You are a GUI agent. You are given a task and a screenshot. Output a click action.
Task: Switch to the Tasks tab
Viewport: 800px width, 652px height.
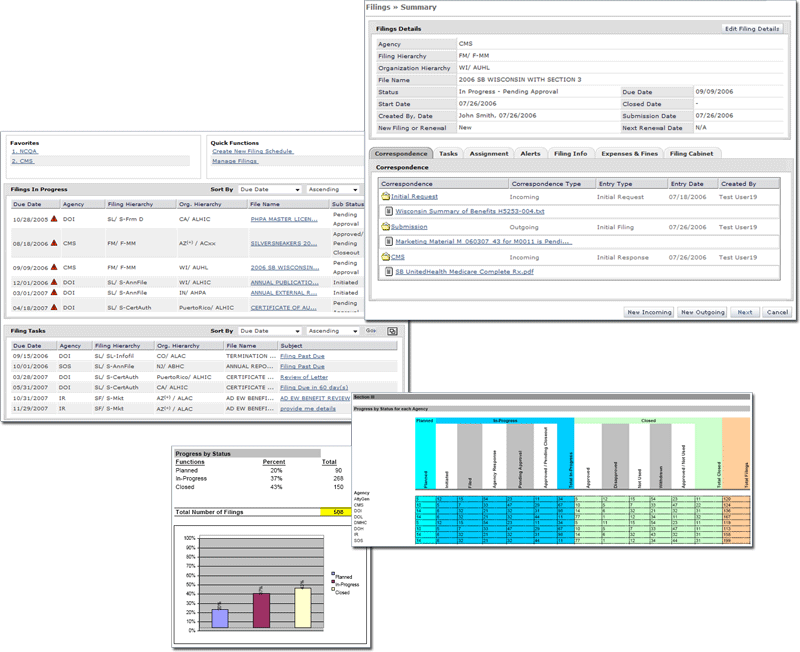point(449,154)
